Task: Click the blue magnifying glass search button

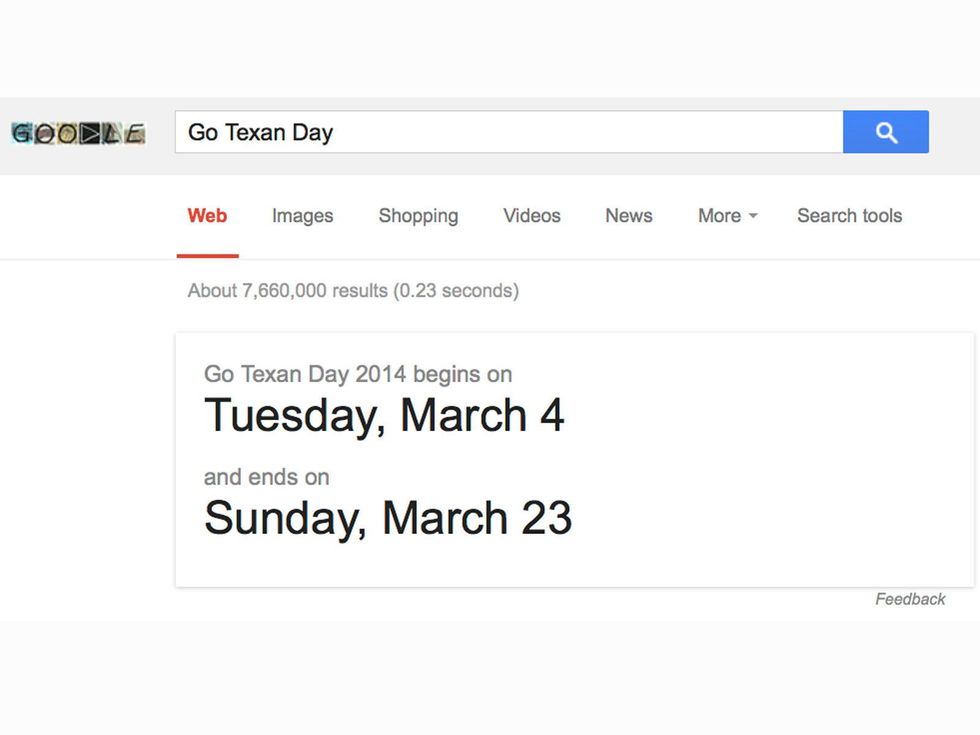Action: [886, 131]
